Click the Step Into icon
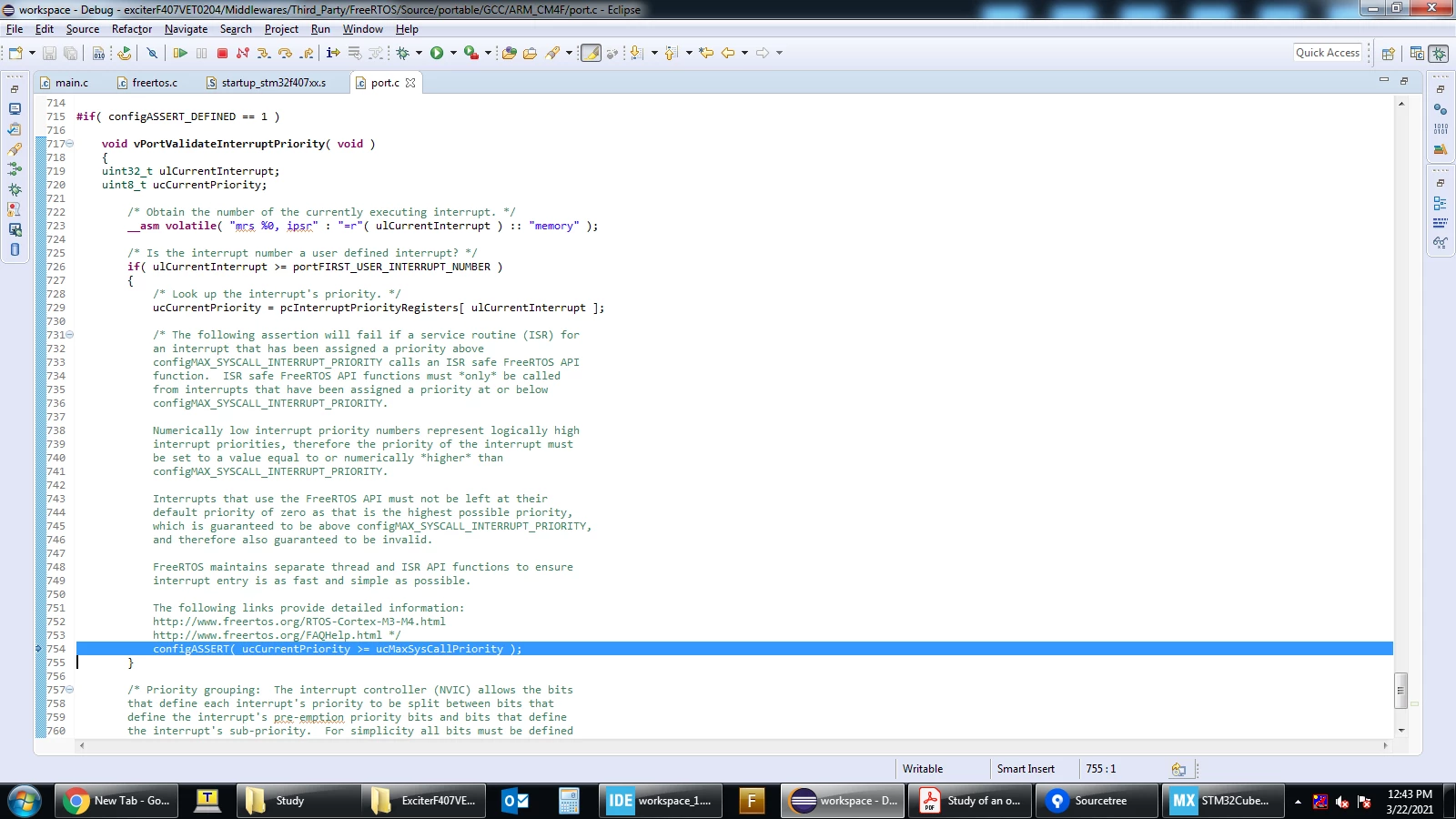 pos(264,53)
